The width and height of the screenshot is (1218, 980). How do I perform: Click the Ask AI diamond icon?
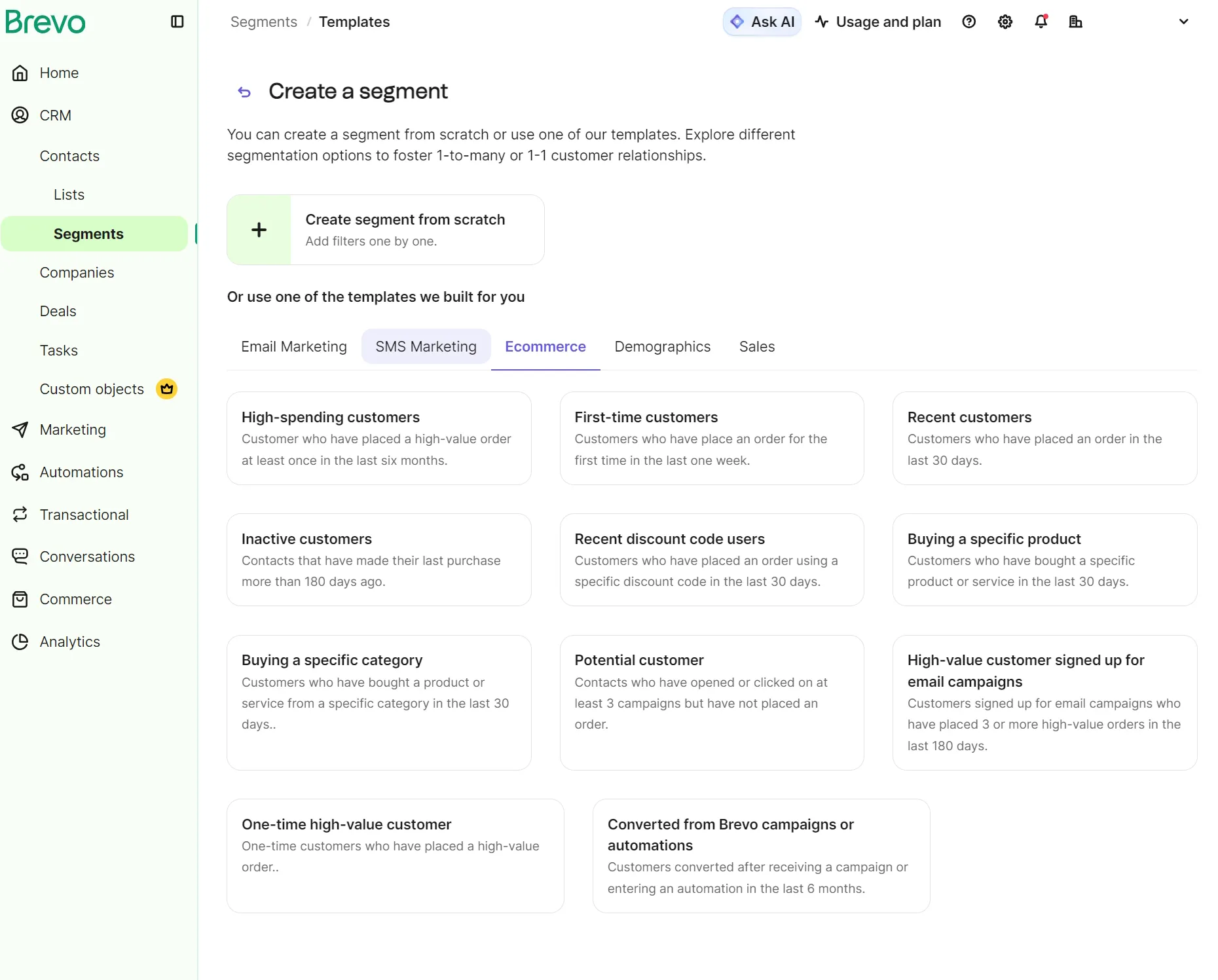pyautogui.click(x=737, y=22)
